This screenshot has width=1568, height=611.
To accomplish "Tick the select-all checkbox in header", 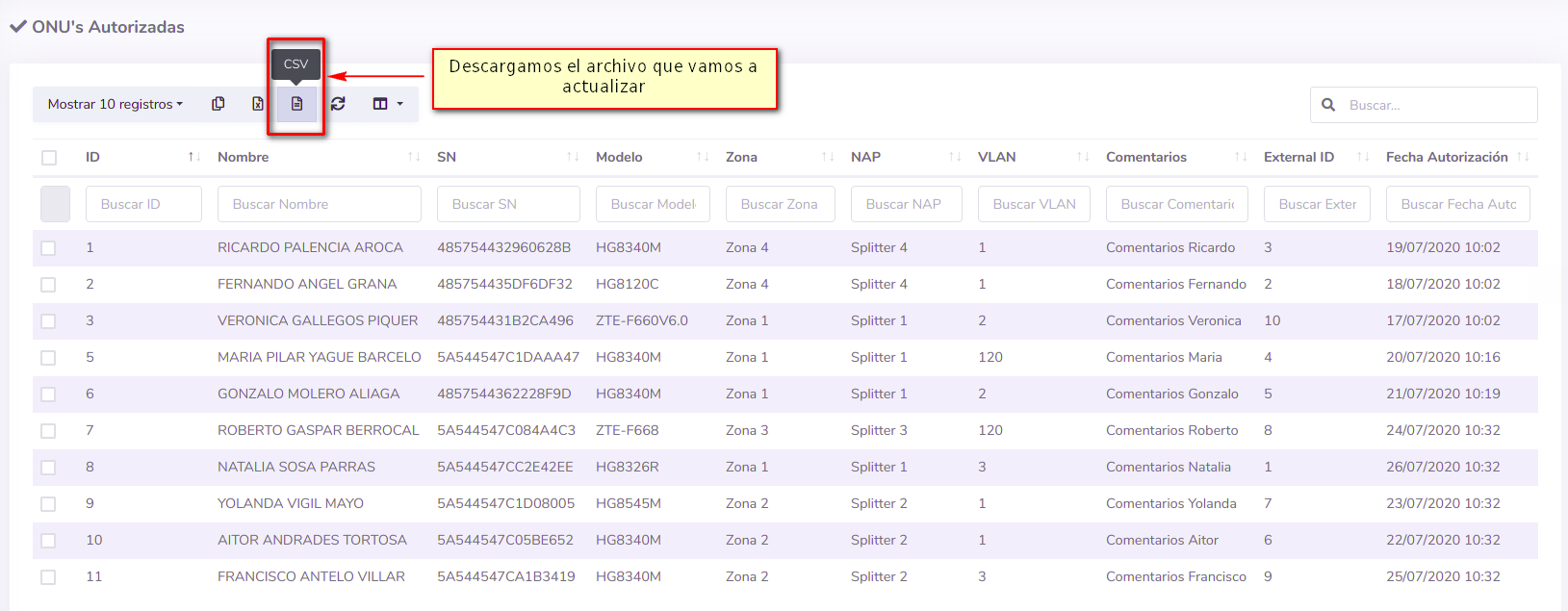I will tap(49, 158).
